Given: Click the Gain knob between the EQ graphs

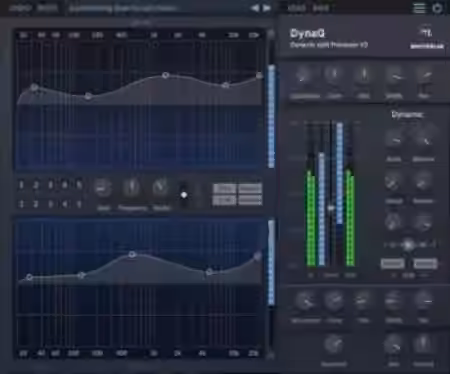Looking at the screenshot, I should (x=103, y=188).
